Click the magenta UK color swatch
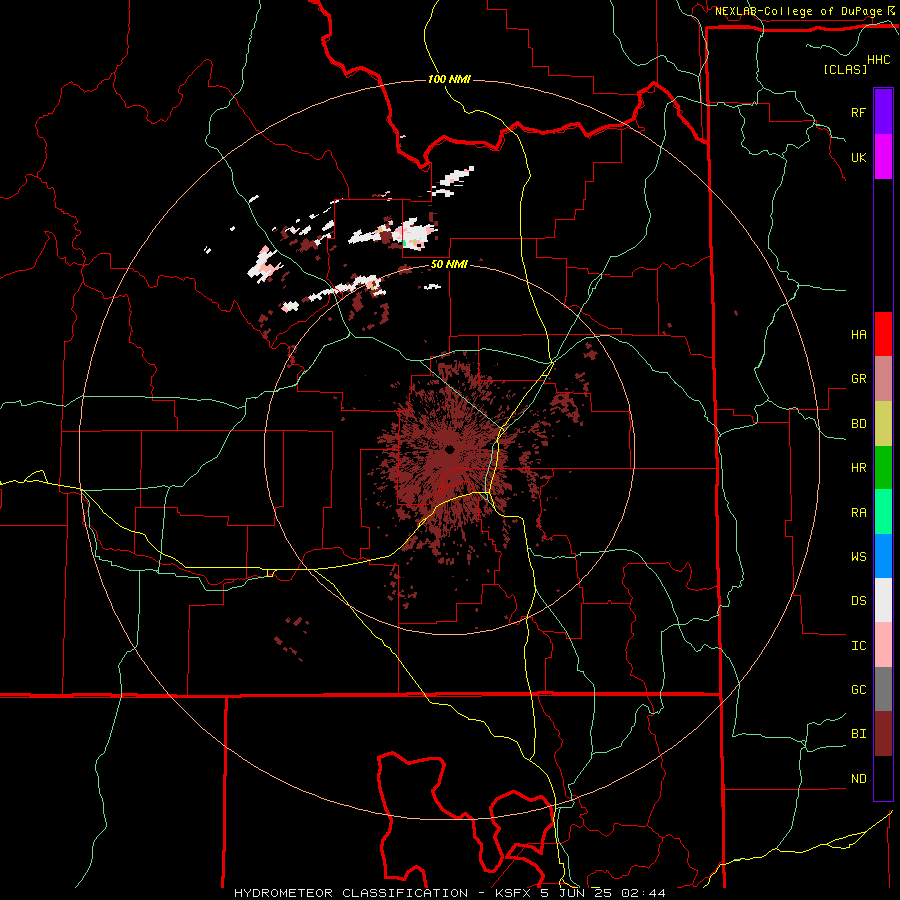Screen dimensions: 900x900 pos(883,157)
